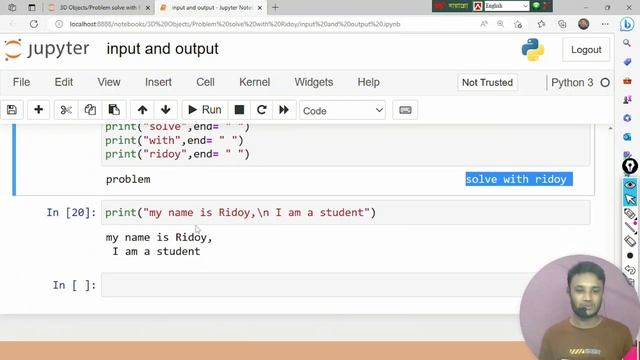Screen dimensions: 640x360
Task: Open the Cell menu
Action: click(205, 82)
